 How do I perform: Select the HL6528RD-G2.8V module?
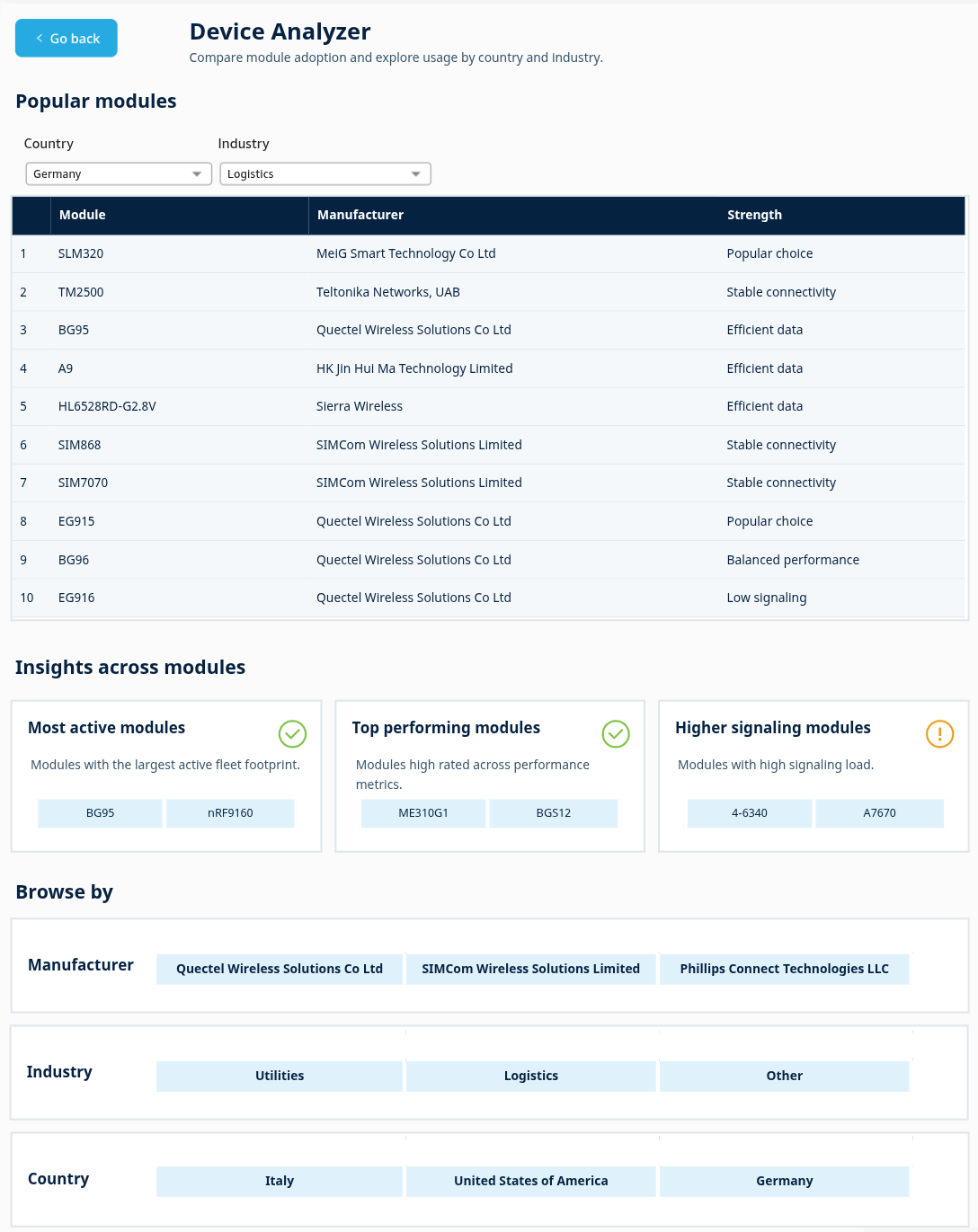point(488,406)
